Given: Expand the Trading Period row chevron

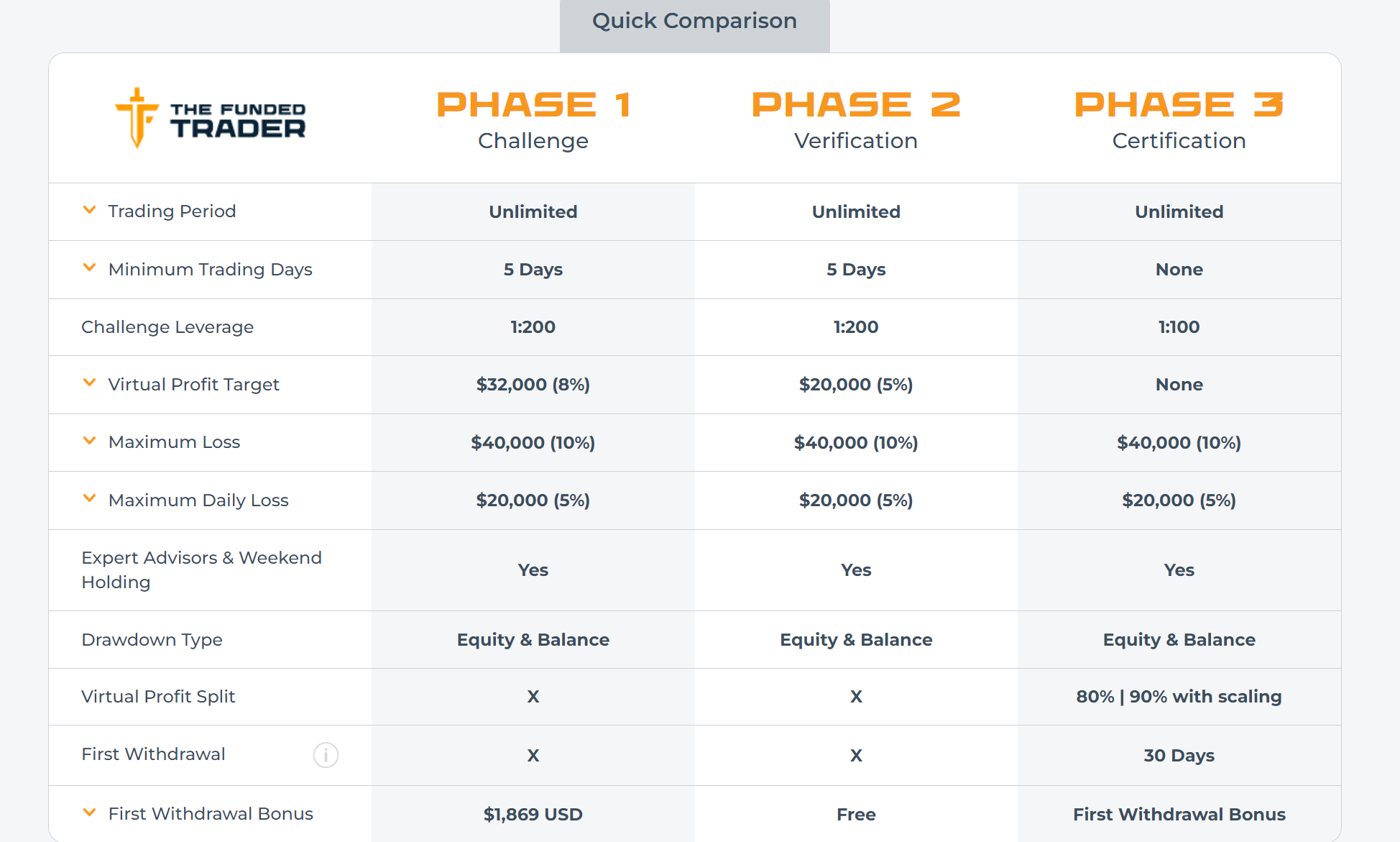Looking at the screenshot, I should click(x=89, y=210).
